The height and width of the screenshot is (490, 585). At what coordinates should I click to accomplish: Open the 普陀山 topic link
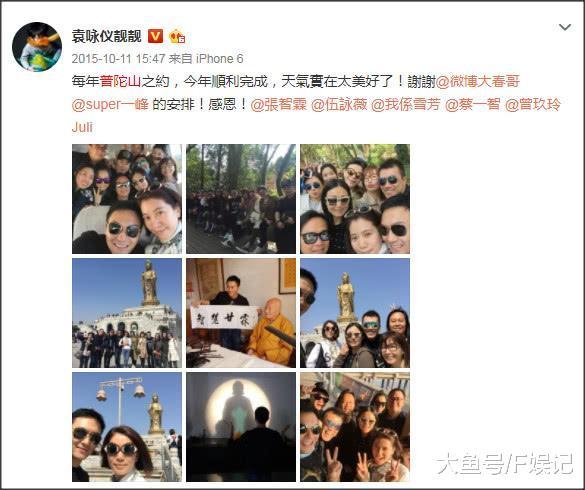click(120, 81)
